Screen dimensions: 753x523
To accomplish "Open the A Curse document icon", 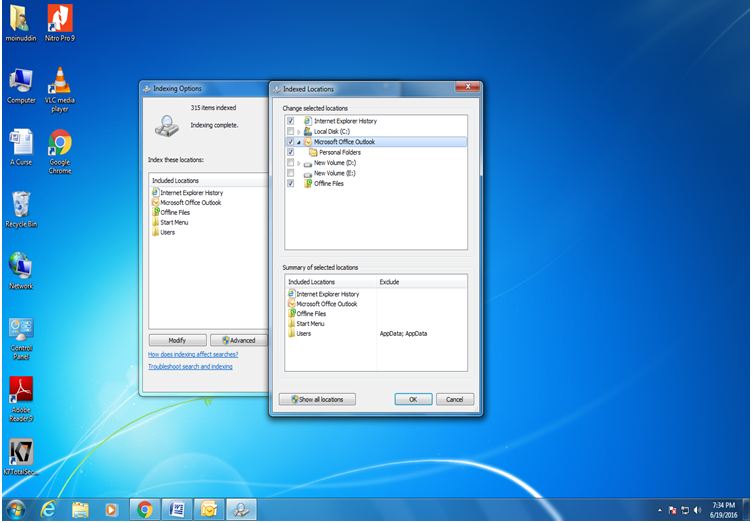I will click(x=21, y=147).
